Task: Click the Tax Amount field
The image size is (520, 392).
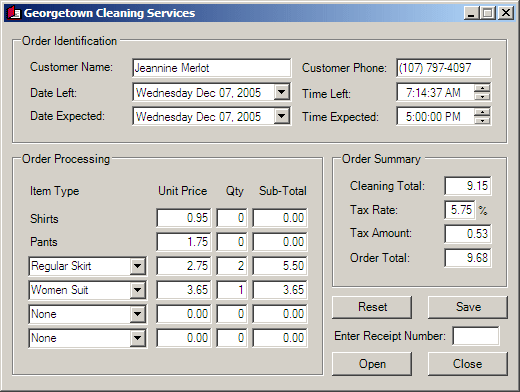Action: (468, 234)
